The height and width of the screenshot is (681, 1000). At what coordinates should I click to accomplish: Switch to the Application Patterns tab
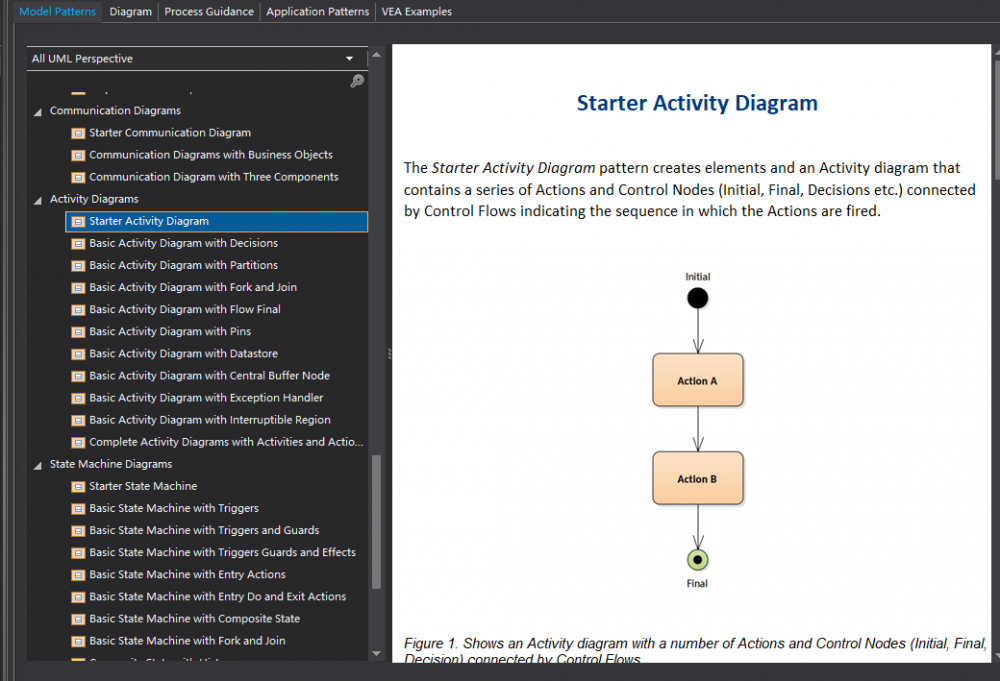317,11
